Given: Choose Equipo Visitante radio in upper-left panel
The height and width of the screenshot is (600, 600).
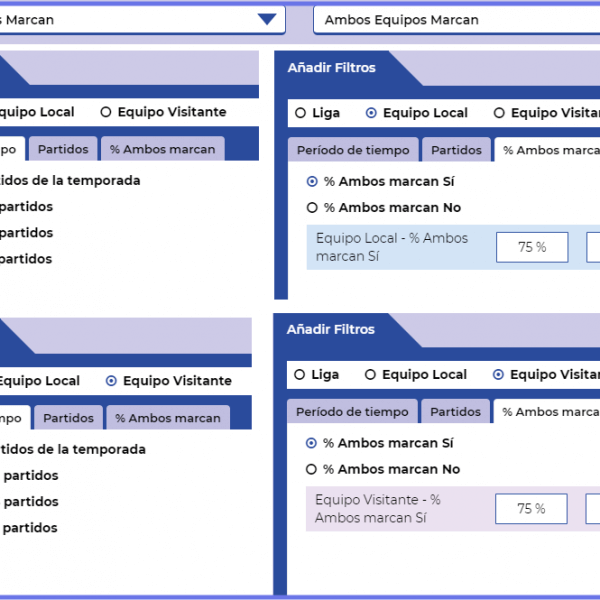Looking at the screenshot, I should pyautogui.click(x=106, y=113).
